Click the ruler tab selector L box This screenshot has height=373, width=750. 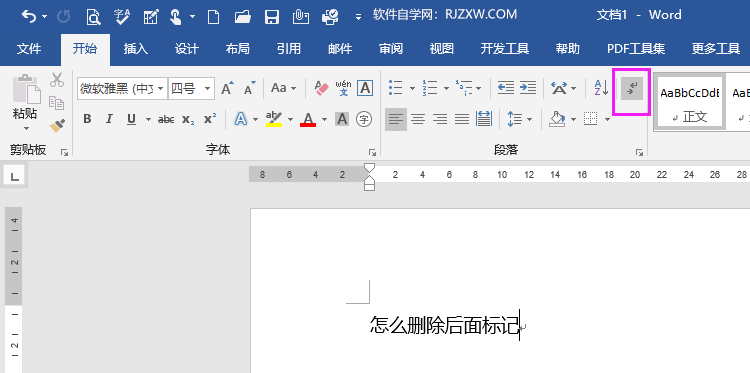[15, 176]
